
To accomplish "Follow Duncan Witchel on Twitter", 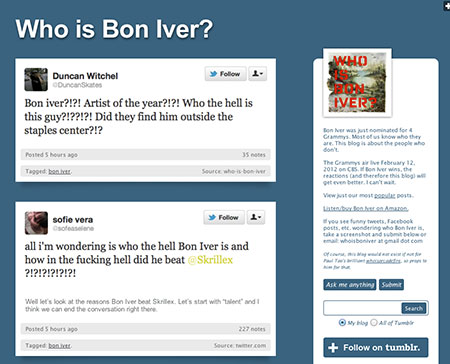I will tap(226, 74).
